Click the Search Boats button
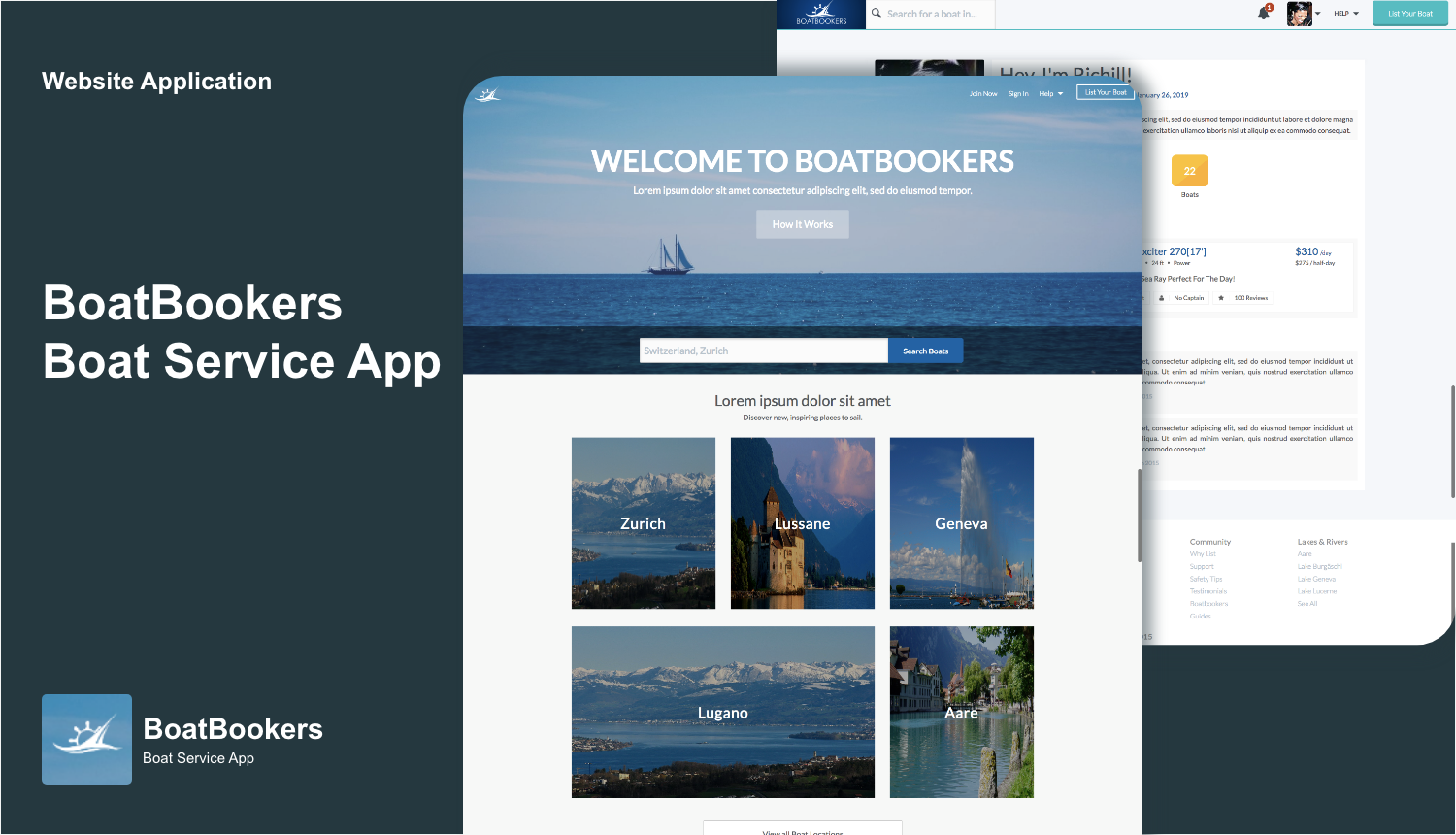This screenshot has width=1456, height=835. tap(926, 351)
